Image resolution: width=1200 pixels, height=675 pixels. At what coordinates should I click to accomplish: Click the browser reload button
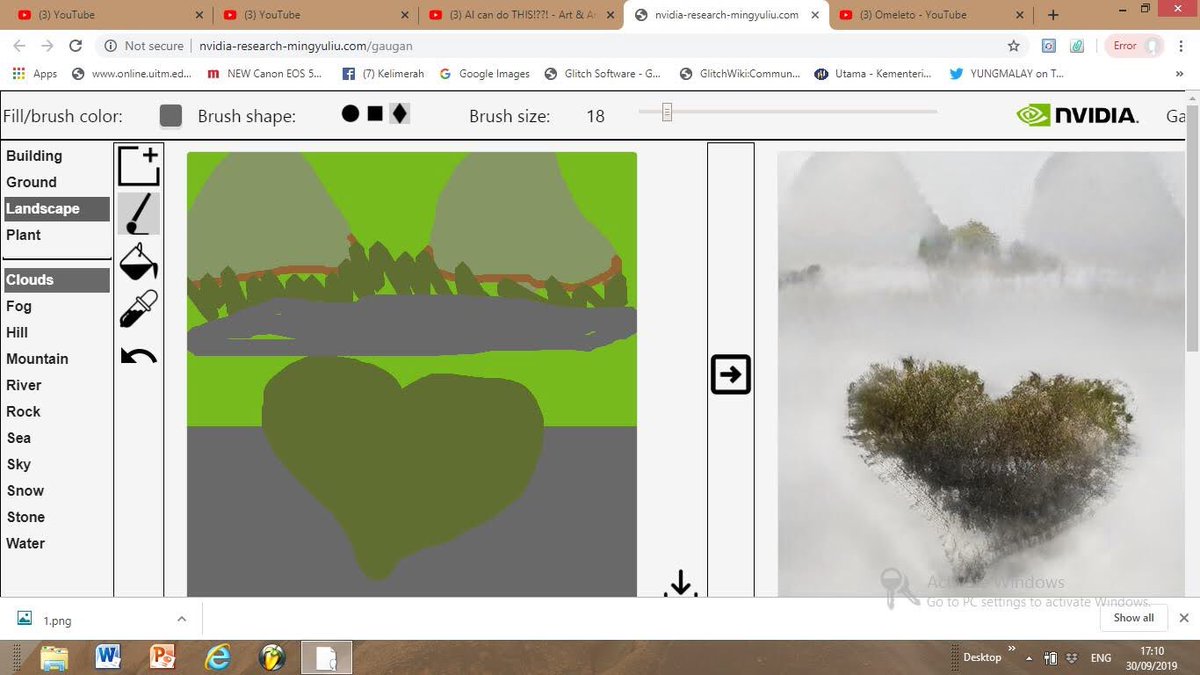click(x=75, y=46)
